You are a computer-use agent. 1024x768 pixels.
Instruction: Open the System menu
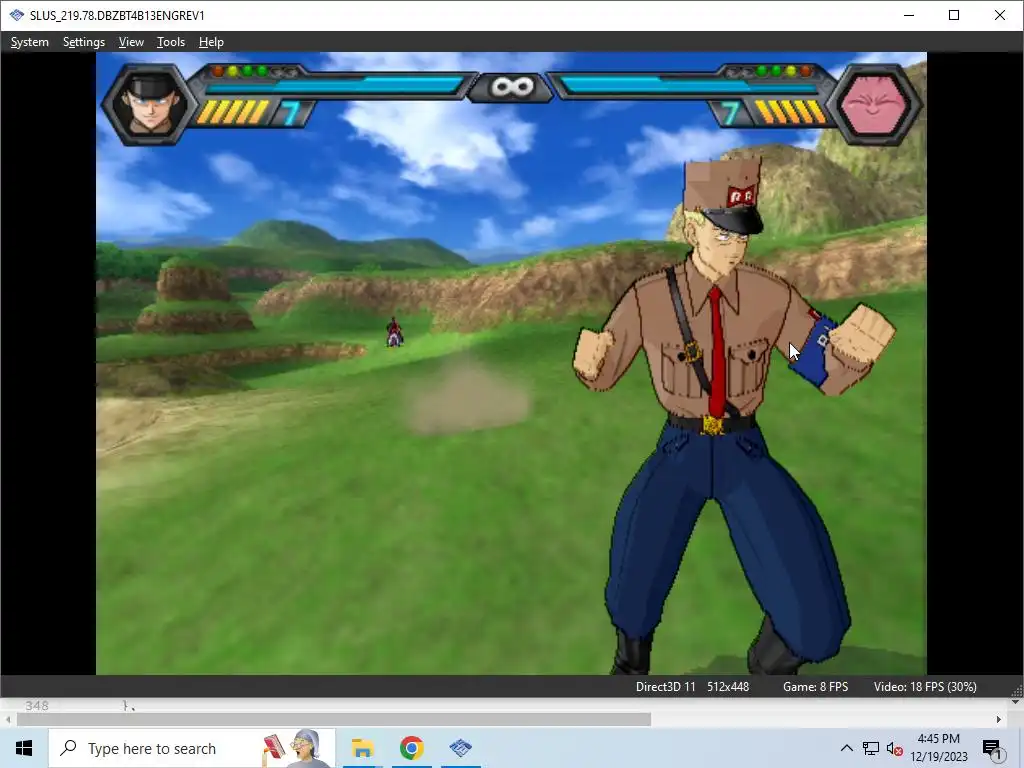[x=29, y=42]
